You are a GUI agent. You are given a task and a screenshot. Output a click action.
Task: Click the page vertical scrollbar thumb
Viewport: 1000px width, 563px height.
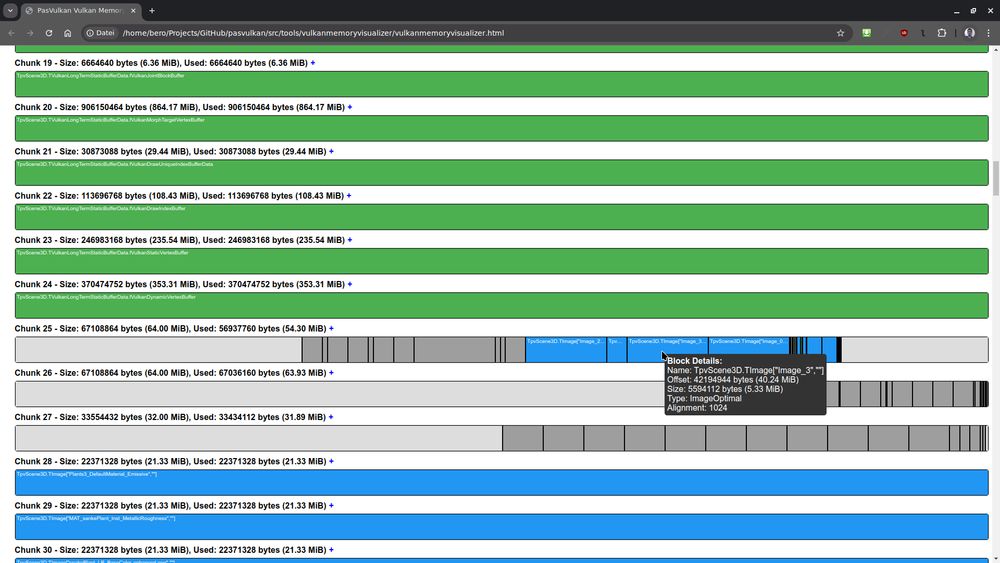[x=995, y=179]
